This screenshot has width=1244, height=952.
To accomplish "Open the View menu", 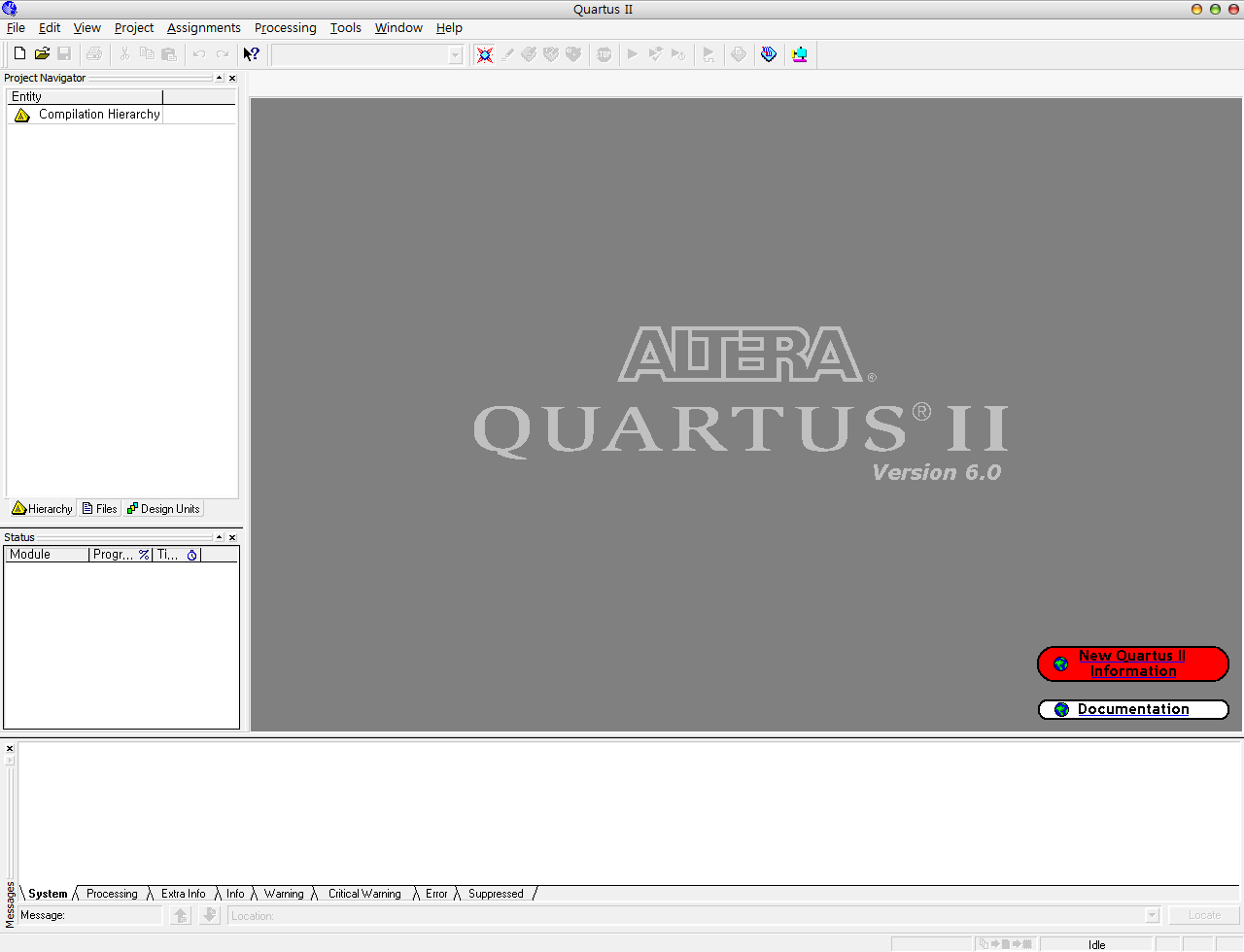I will coord(87,28).
